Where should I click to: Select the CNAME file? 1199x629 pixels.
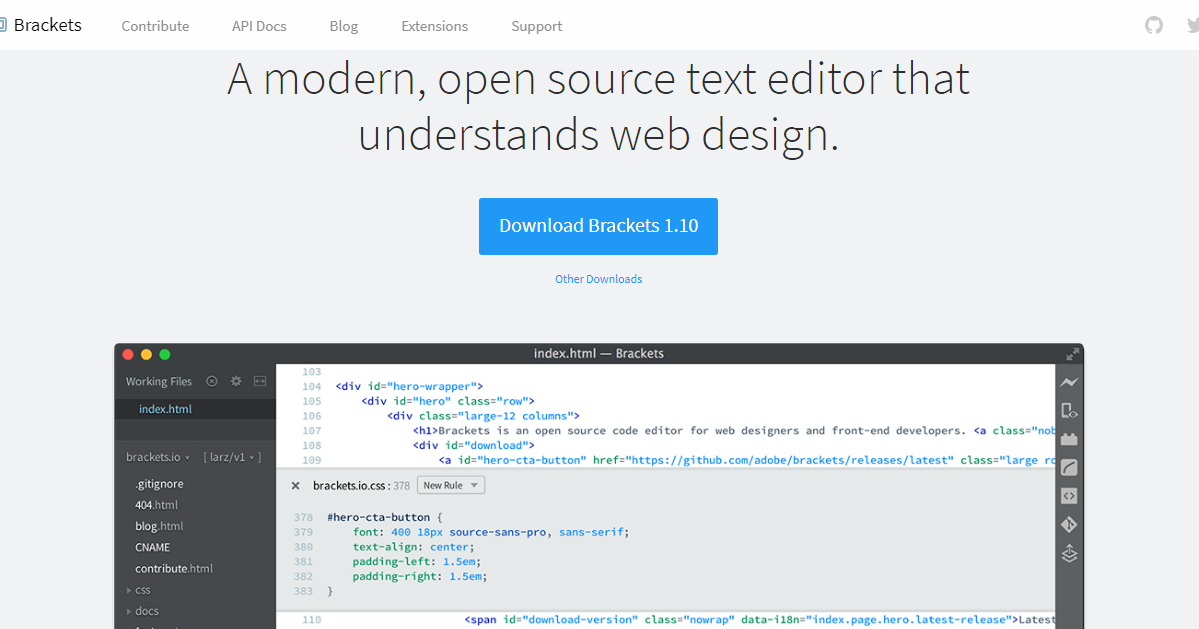[152, 547]
